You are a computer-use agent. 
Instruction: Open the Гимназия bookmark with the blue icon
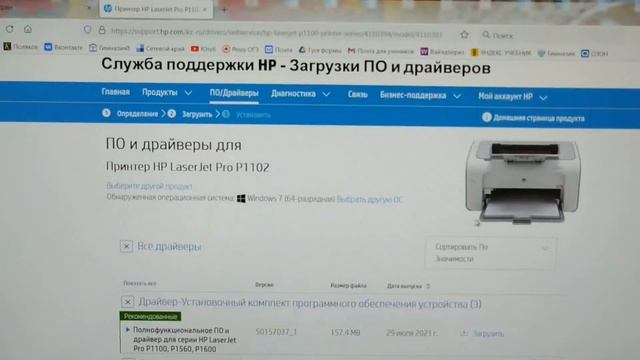pyautogui.click(x=556, y=53)
